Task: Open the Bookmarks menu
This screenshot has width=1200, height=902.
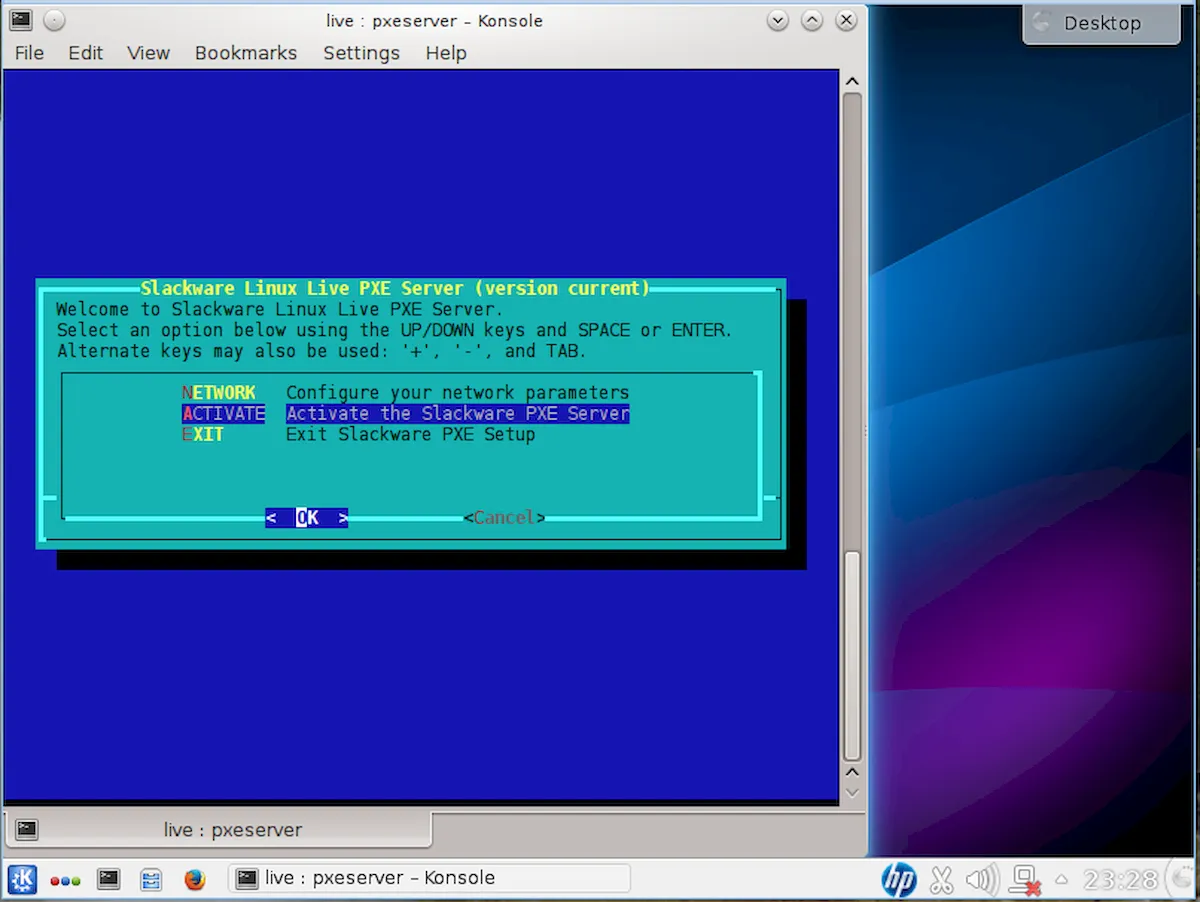Action: 246,53
